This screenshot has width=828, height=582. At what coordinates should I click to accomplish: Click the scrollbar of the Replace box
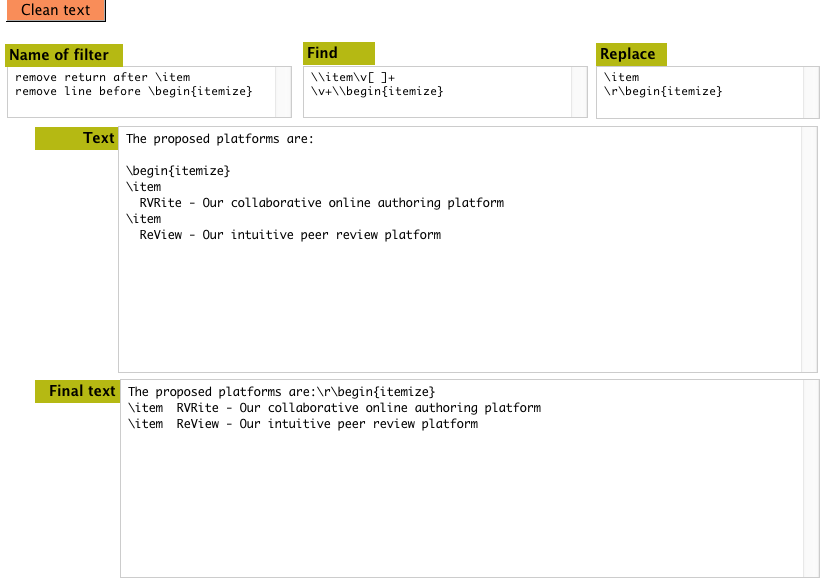pos(811,92)
